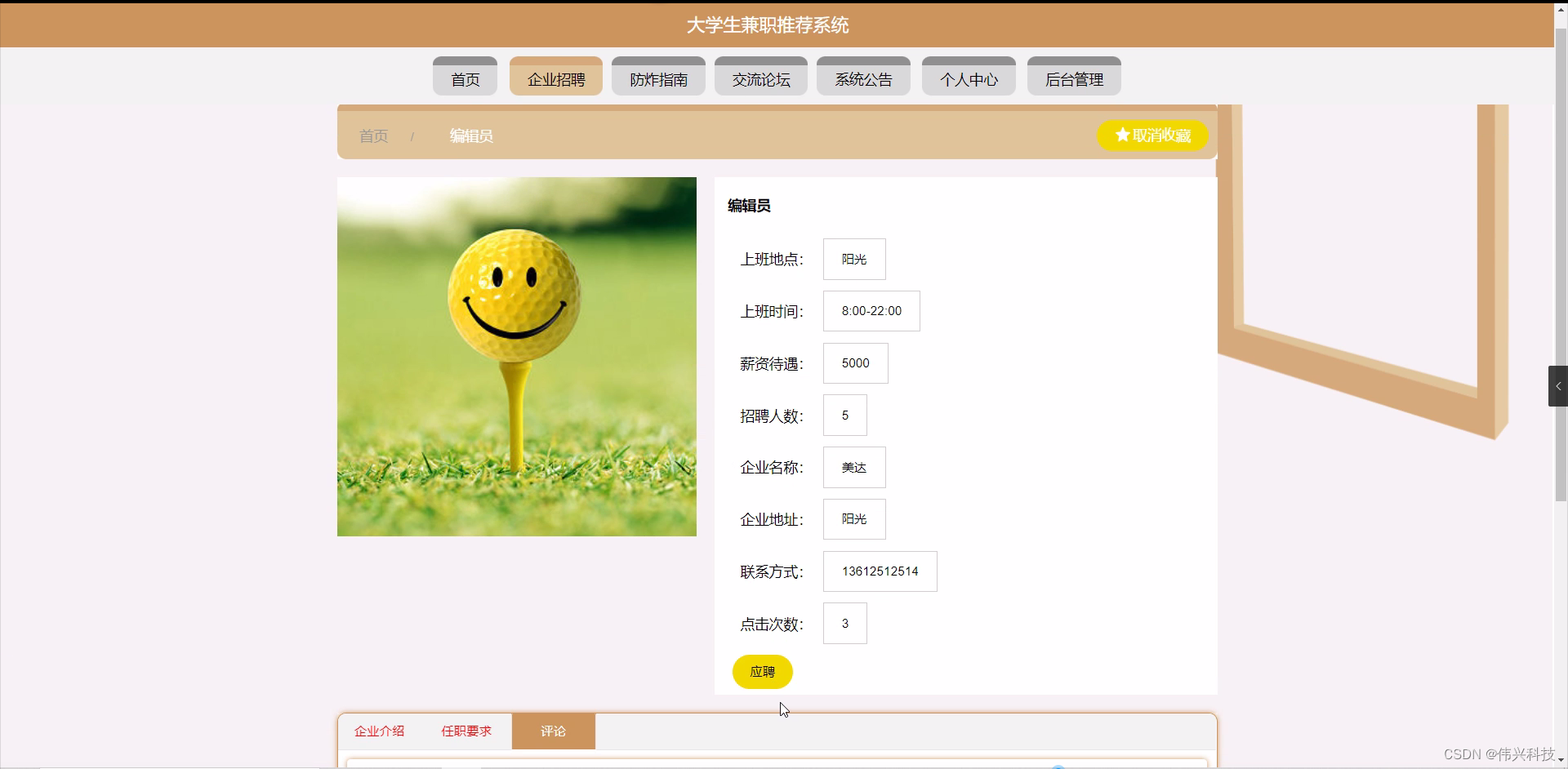Open the 企业招聘 navigation tab
This screenshot has height=769, width=1568.
click(555, 78)
